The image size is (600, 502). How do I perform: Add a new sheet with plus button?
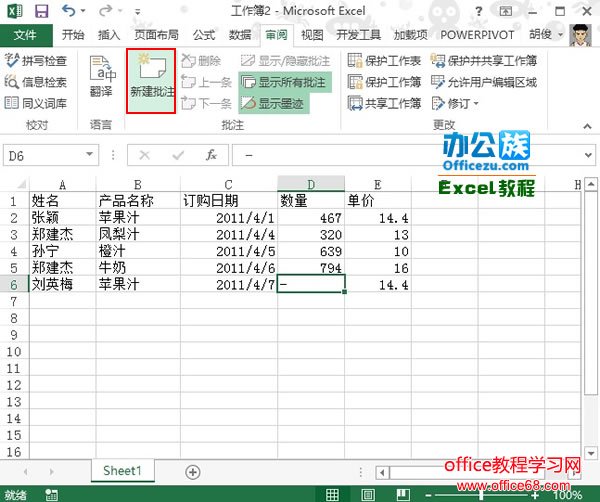(192, 472)
